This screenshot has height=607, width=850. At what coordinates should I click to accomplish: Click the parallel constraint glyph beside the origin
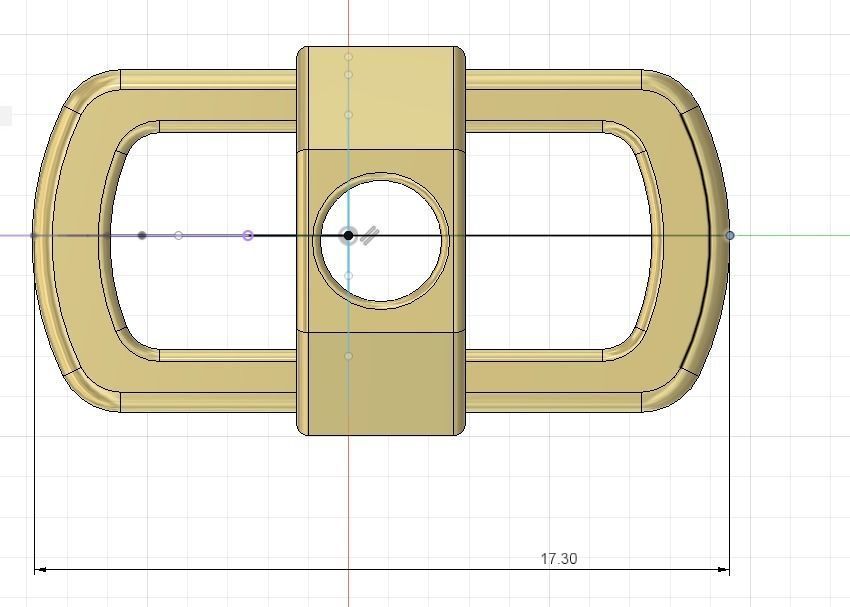click(369, 236)
